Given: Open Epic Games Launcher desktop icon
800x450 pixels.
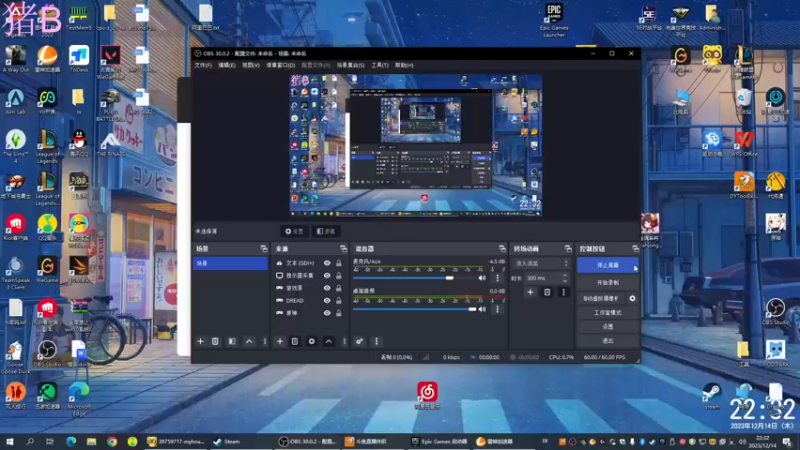Looking at the screenshot, I should pyautogui.click(x=554, y=20).
